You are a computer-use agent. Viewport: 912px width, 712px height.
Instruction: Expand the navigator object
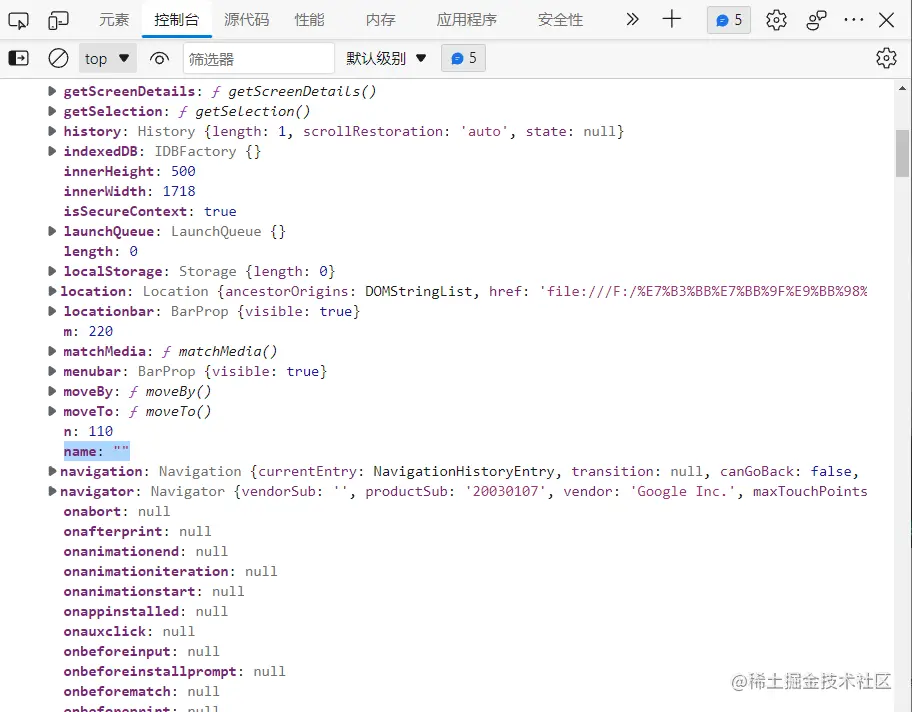point(52,492)
